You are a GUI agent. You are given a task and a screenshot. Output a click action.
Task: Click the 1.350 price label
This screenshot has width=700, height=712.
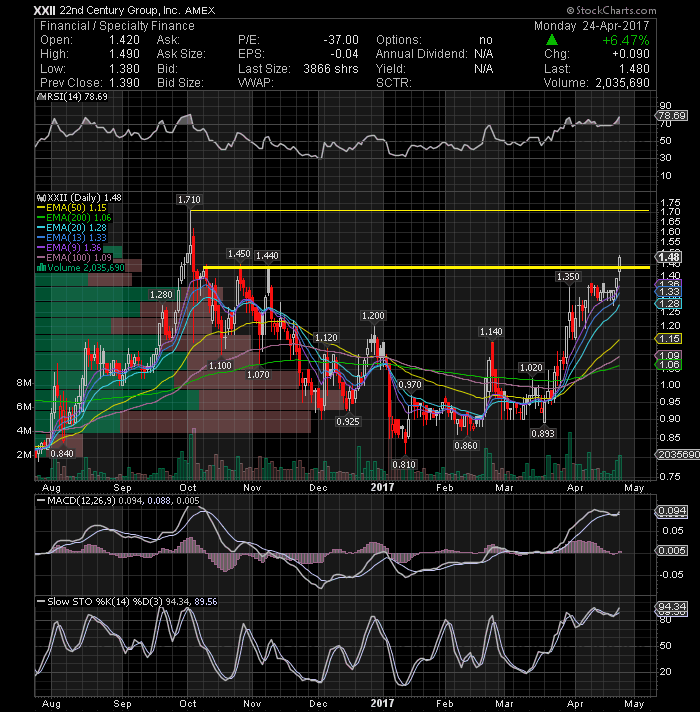568,277
